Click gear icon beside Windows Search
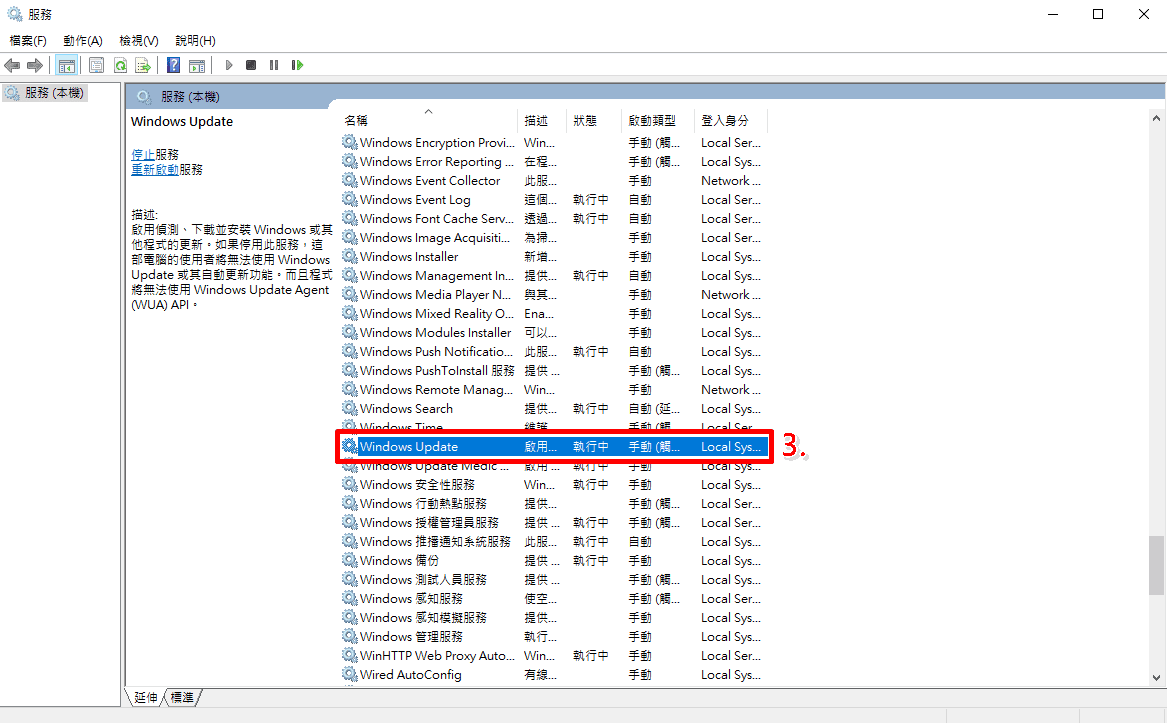Image resolution: width=1167 pixels, height=723 pixels. (x=350, y=408)
